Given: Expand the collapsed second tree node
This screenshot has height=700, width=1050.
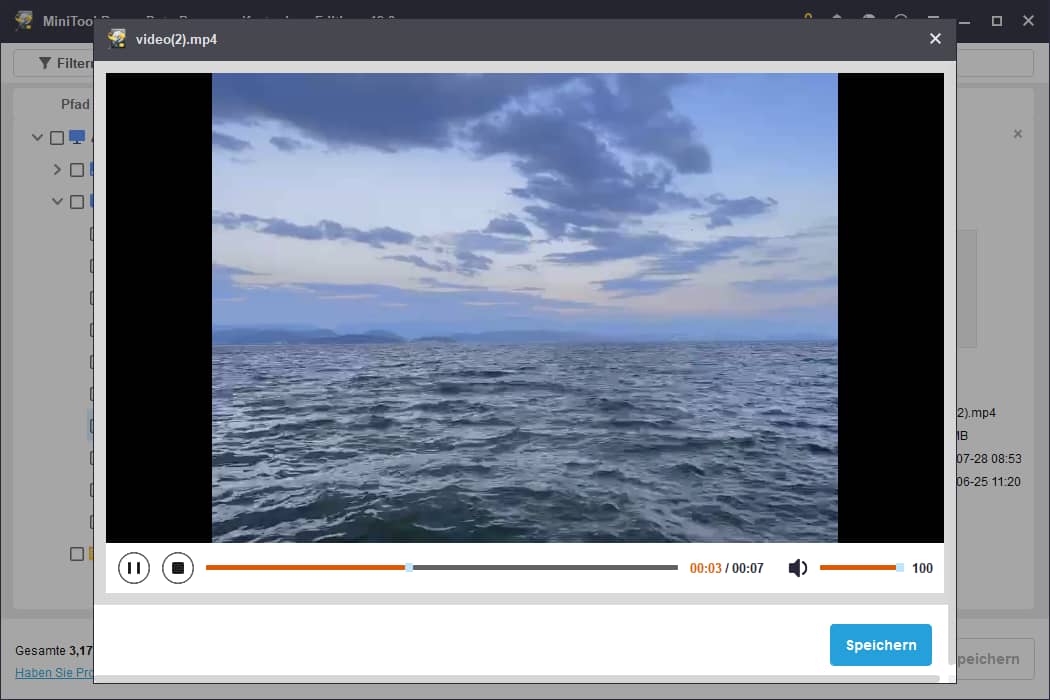Looking at the screenshot, I should click(58, 170).
